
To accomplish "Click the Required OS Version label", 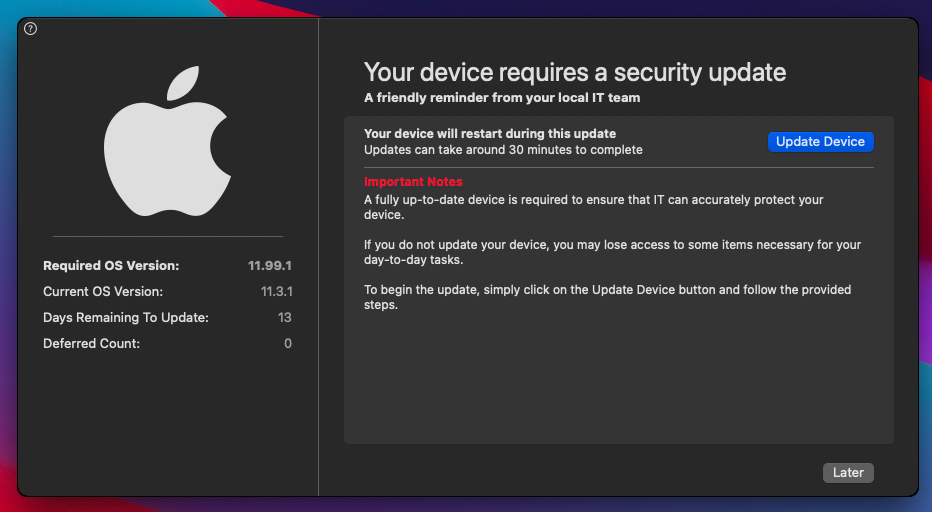I will click(111, 266).
